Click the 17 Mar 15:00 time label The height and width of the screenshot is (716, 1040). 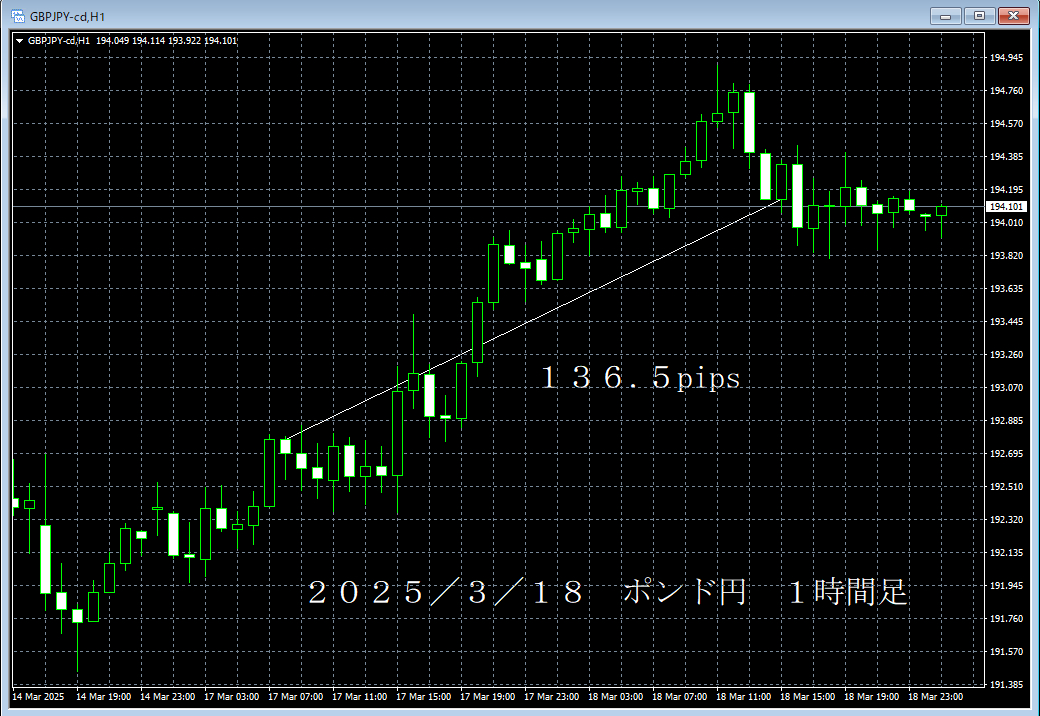[421, 697]
